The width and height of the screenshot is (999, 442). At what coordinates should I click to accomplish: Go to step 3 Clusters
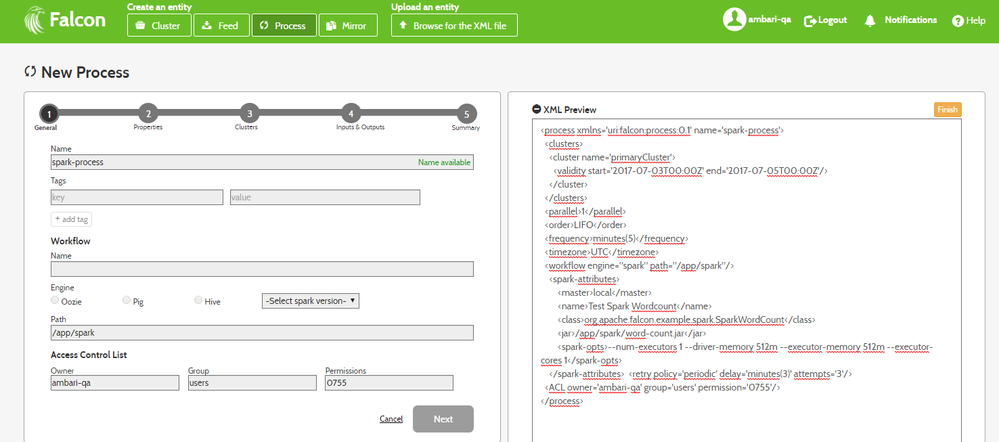[x=249, y=113]
